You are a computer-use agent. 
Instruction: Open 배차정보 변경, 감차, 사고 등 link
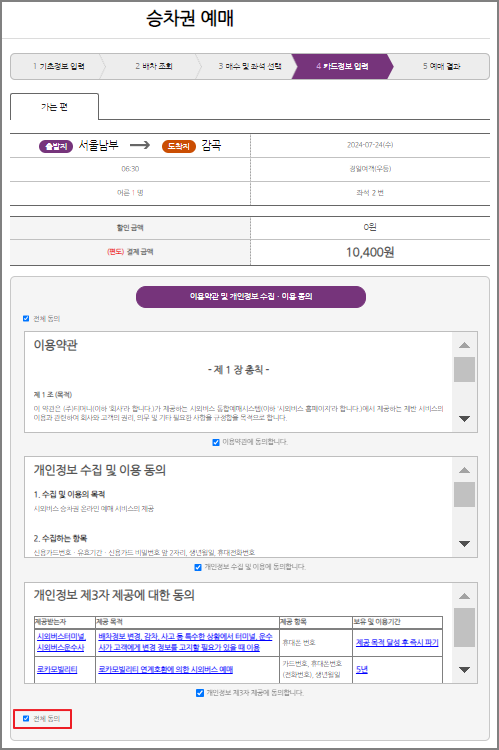(x=185, y=642)
